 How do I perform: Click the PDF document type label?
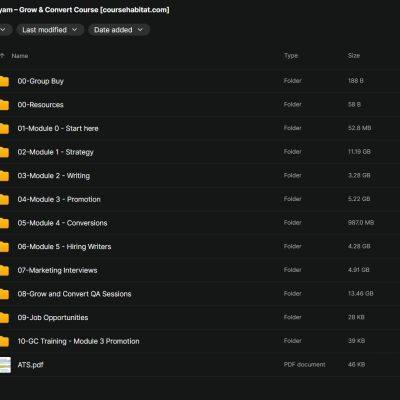click(x=305, y=365)
